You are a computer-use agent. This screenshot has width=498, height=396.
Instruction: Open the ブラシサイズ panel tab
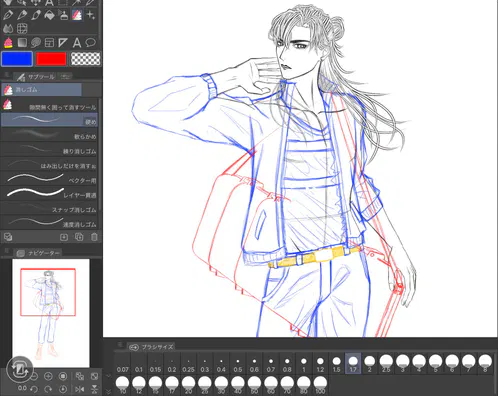pyautogui.click(x=152, y=347)
